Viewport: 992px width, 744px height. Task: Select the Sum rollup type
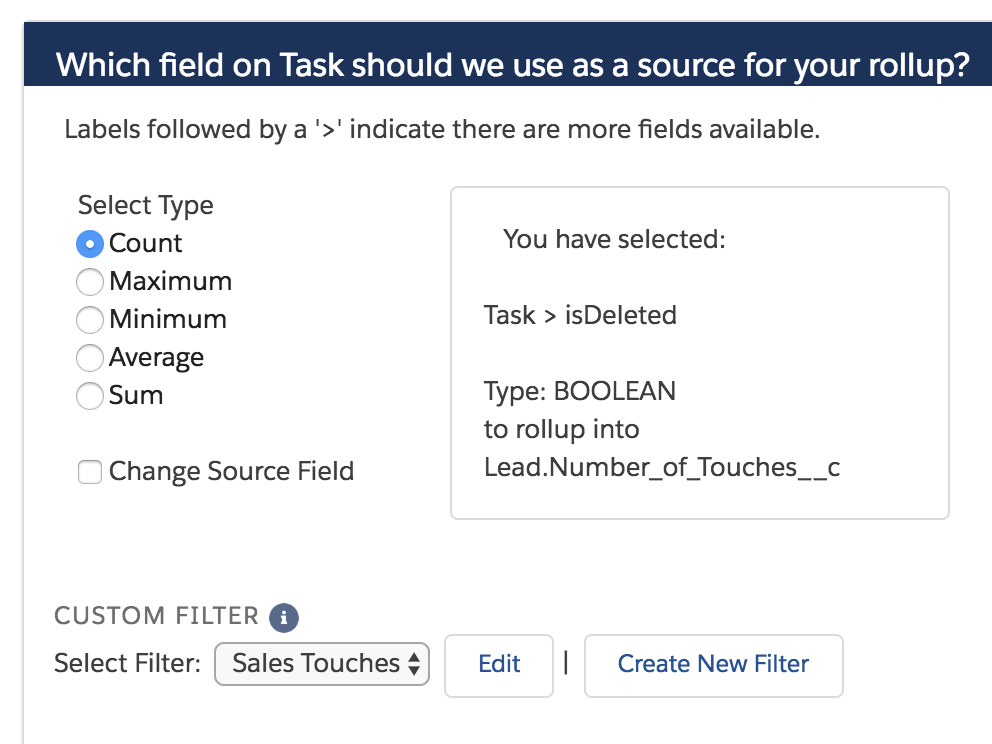[x=90, y=395]
